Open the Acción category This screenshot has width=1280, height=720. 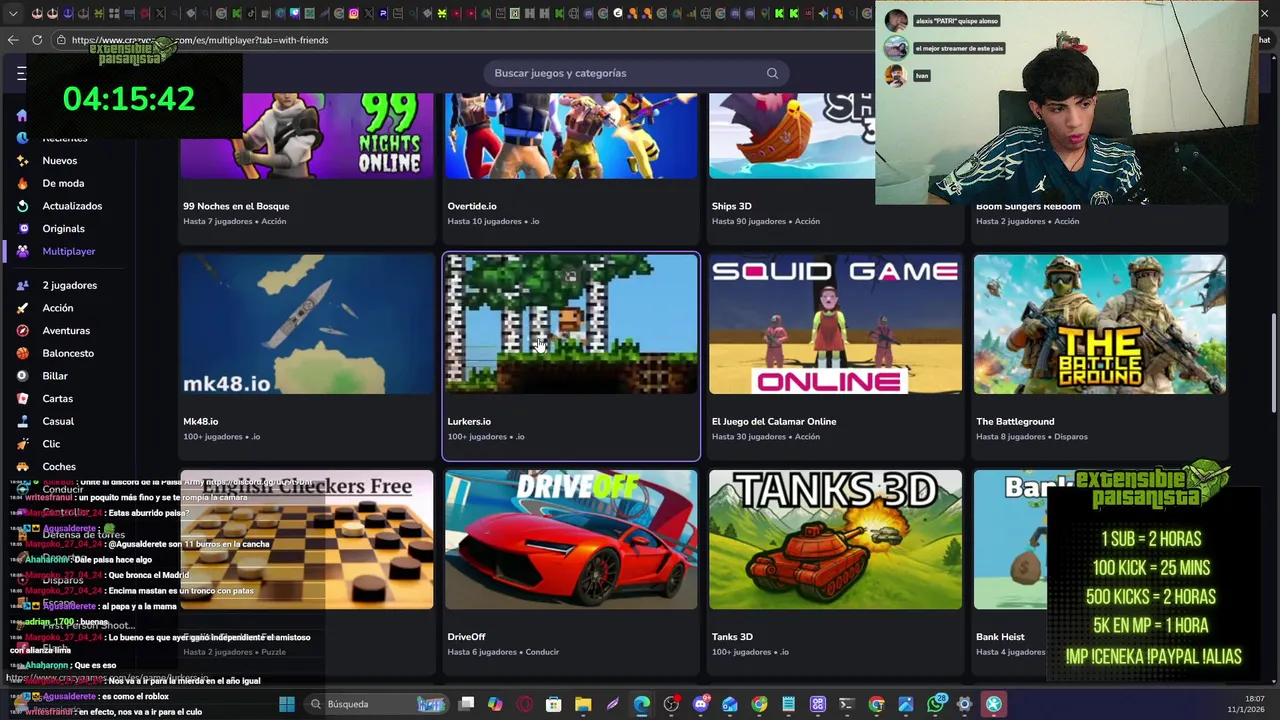(x=57, y=308)
